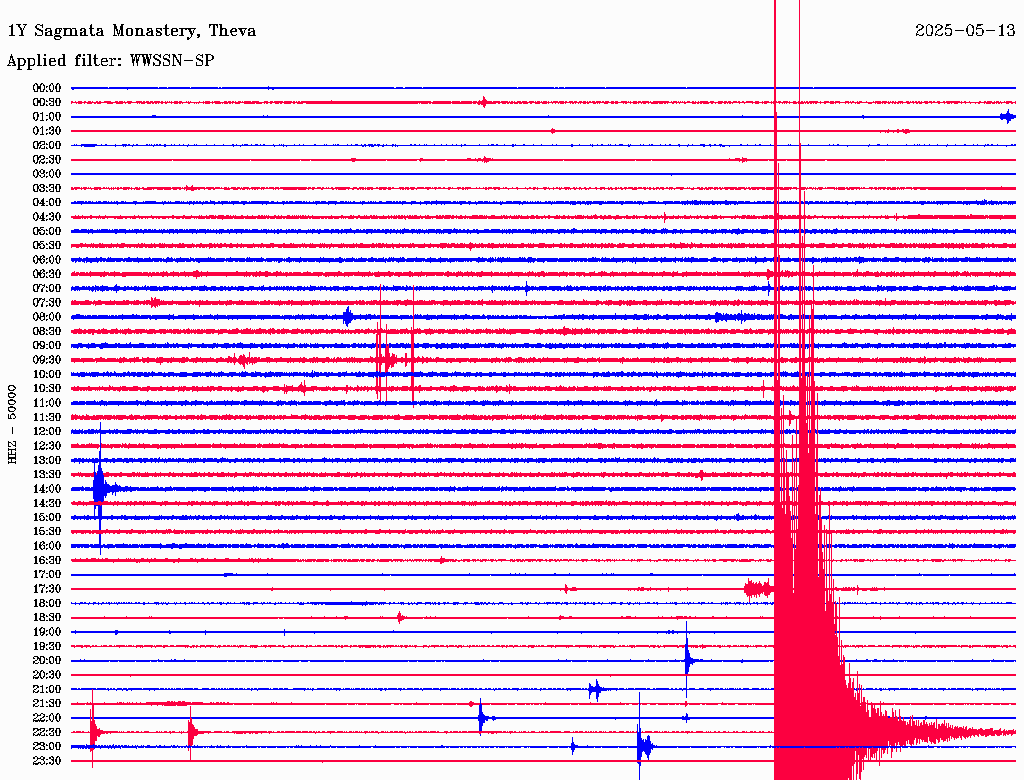Image resolution: width=1024 pixels, height=780 pixels.
Task: Click the 01:30 time label
Action: coord(47,131)
